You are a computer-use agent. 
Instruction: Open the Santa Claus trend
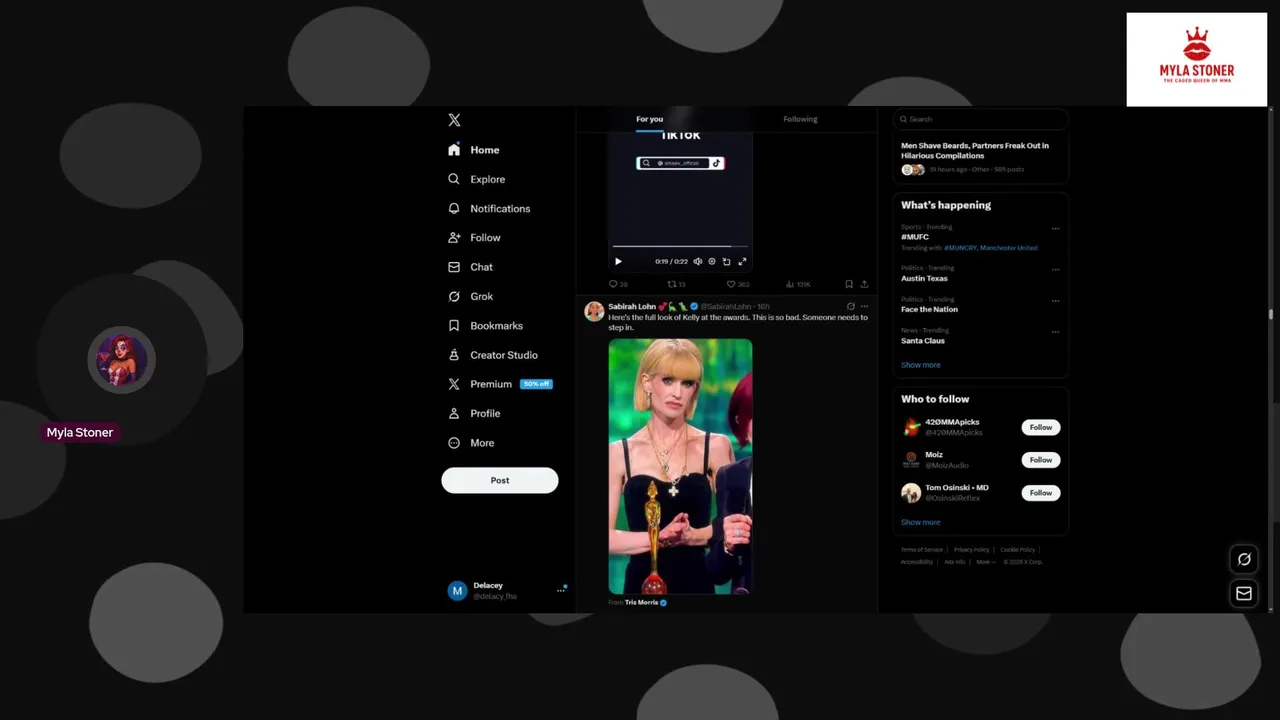click(923, 341)
